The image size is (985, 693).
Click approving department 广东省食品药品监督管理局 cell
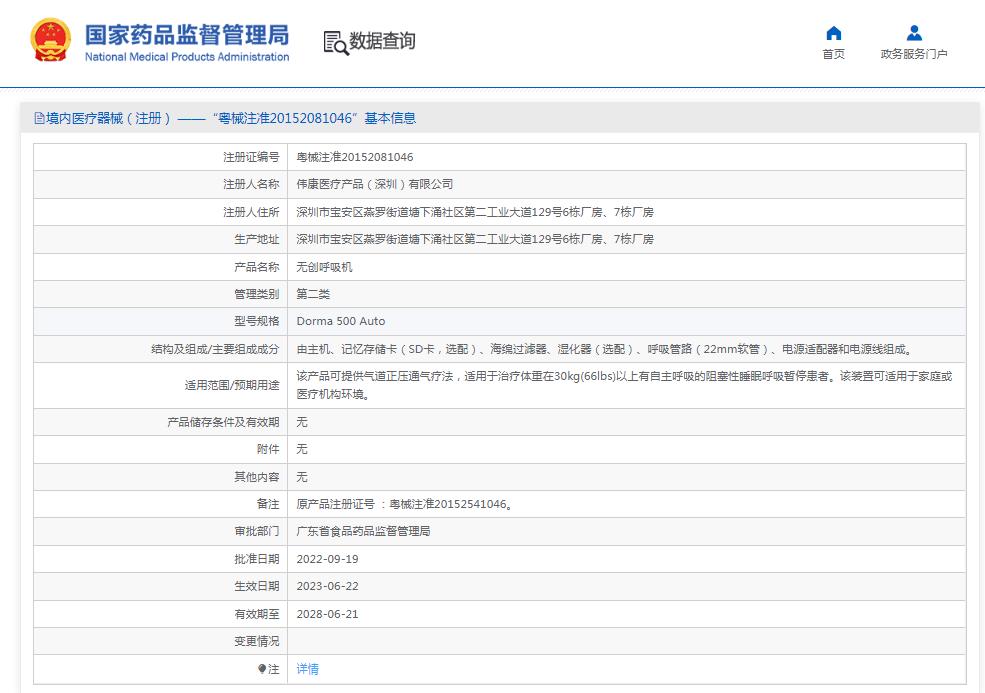pyautogui.click(x=363, y=531)
